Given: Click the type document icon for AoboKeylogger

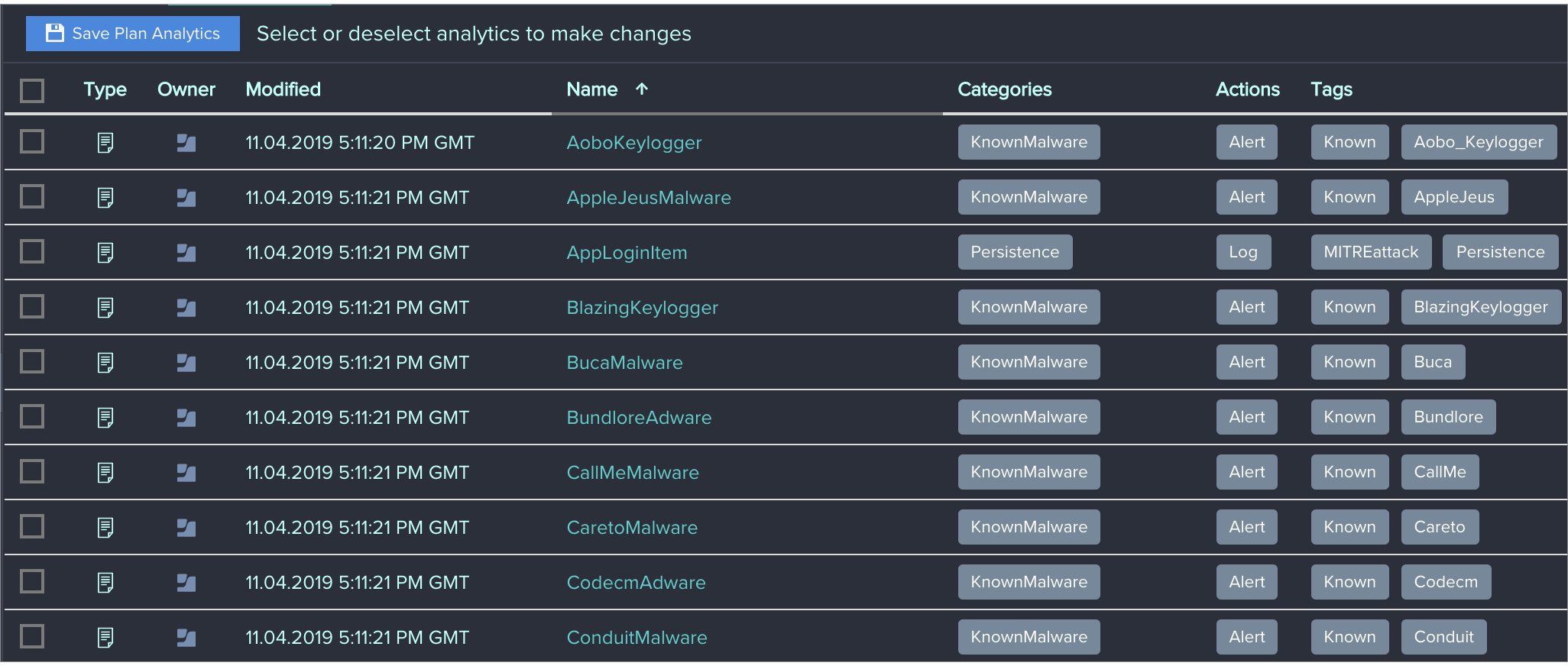Looking at the screenshot, I should pyautogui.click(x=105, y=143).
